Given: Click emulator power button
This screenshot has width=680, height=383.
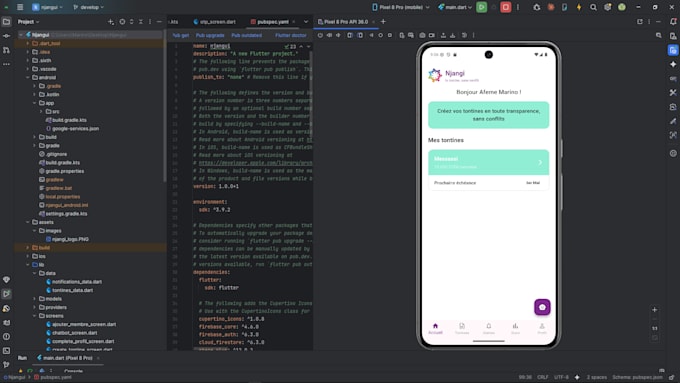Looking at the screenshot, I should [320, 35].
